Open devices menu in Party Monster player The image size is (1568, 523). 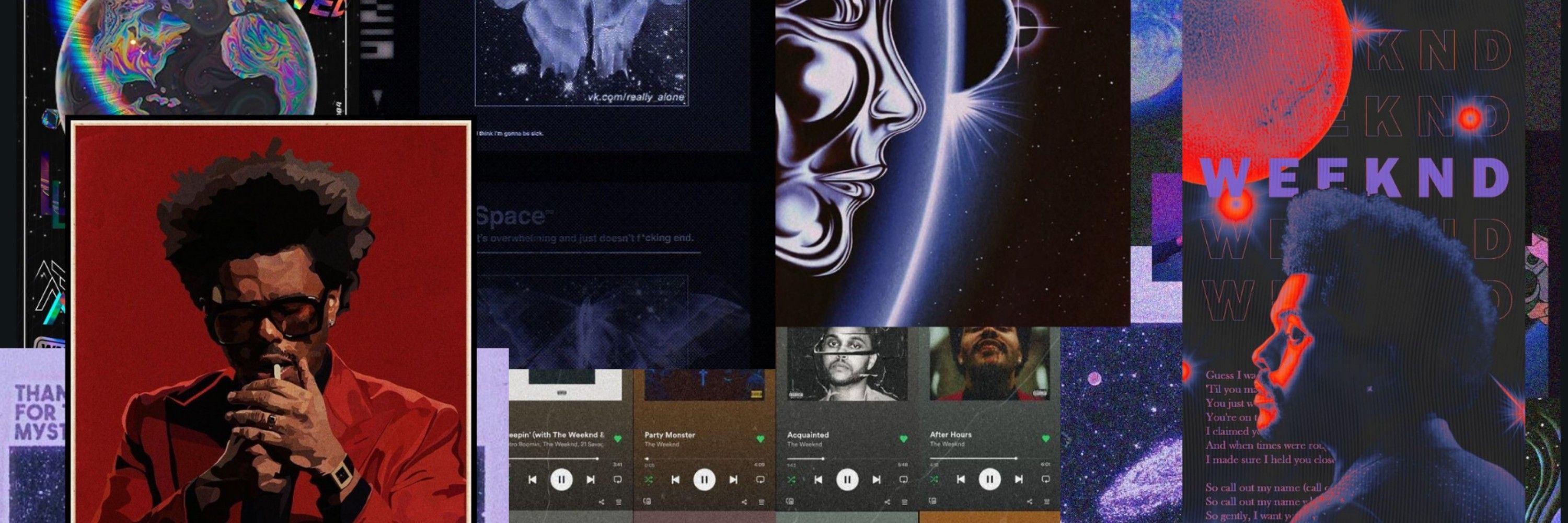click(x=647, y=502)
